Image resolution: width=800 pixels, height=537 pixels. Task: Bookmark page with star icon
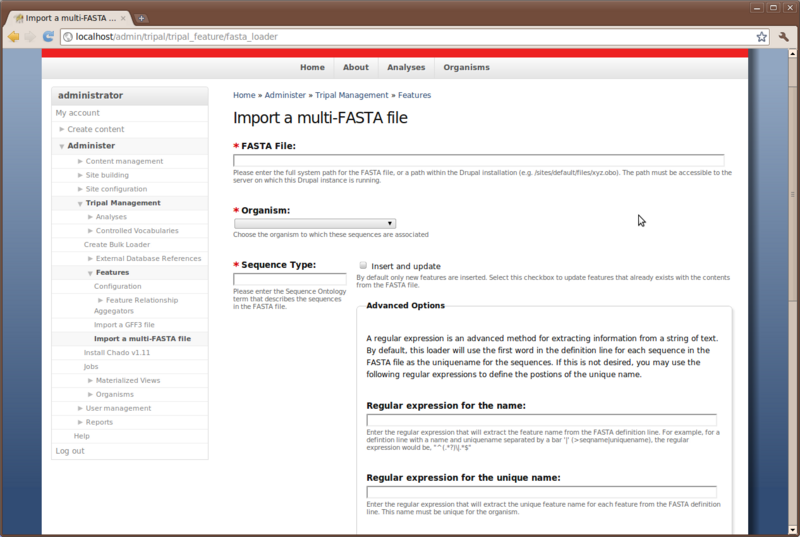pyautogui.click(x=761, y=37)
